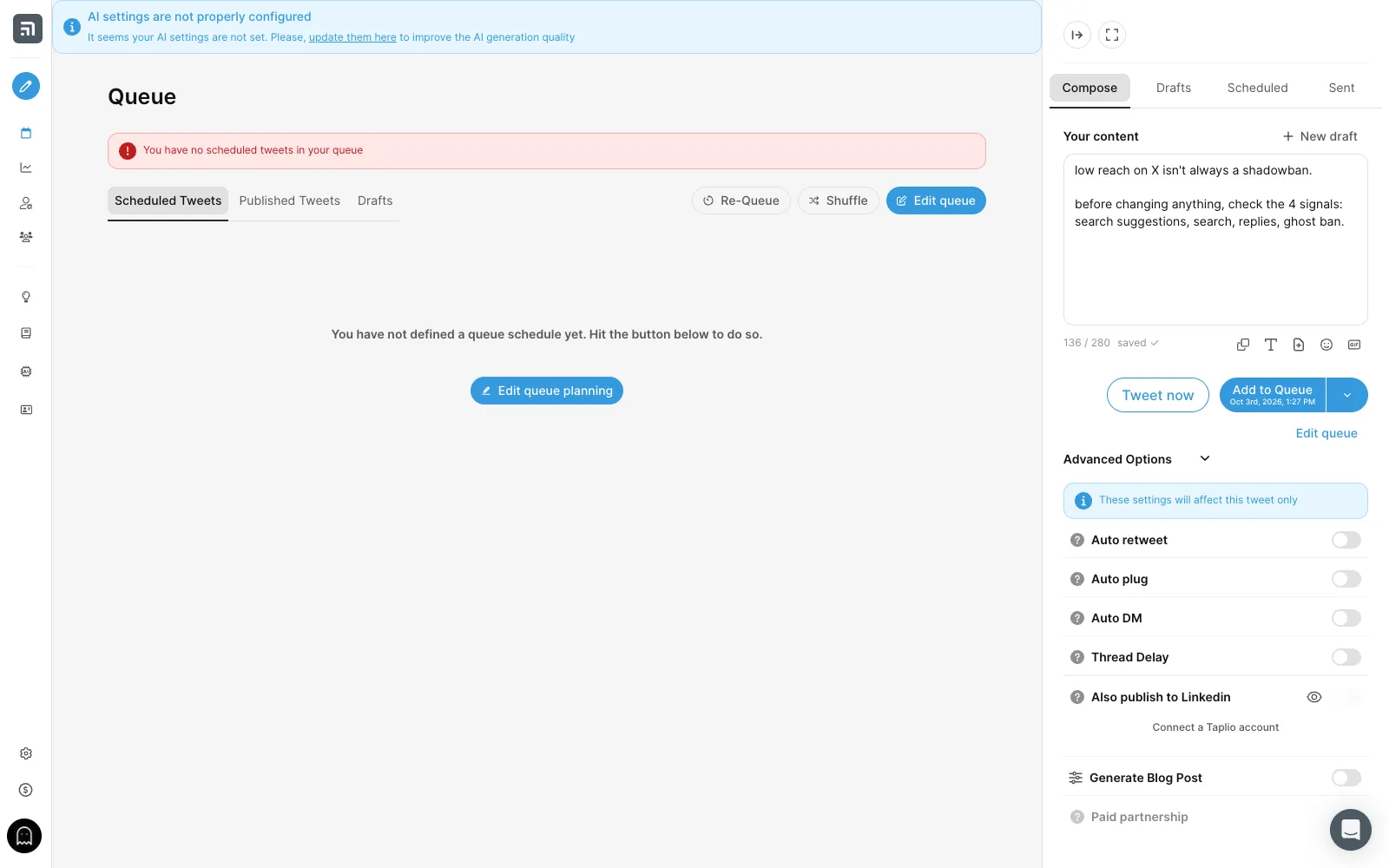Click the blue Edit queue button beside Shuffle
Screen dimensions: 1389x868
[x=936, y=201]
